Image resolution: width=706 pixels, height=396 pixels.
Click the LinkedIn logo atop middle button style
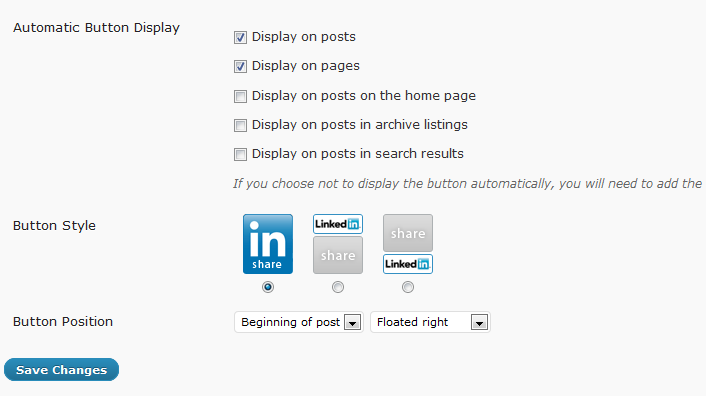click(x=338, y=224)
